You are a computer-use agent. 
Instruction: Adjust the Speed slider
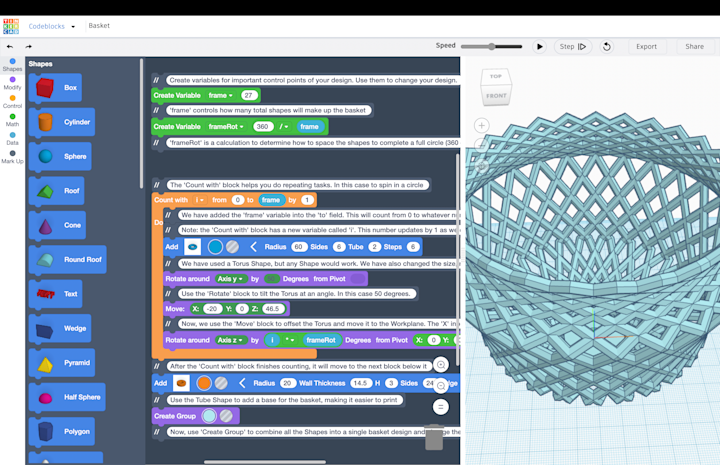(x=492, y=47)
